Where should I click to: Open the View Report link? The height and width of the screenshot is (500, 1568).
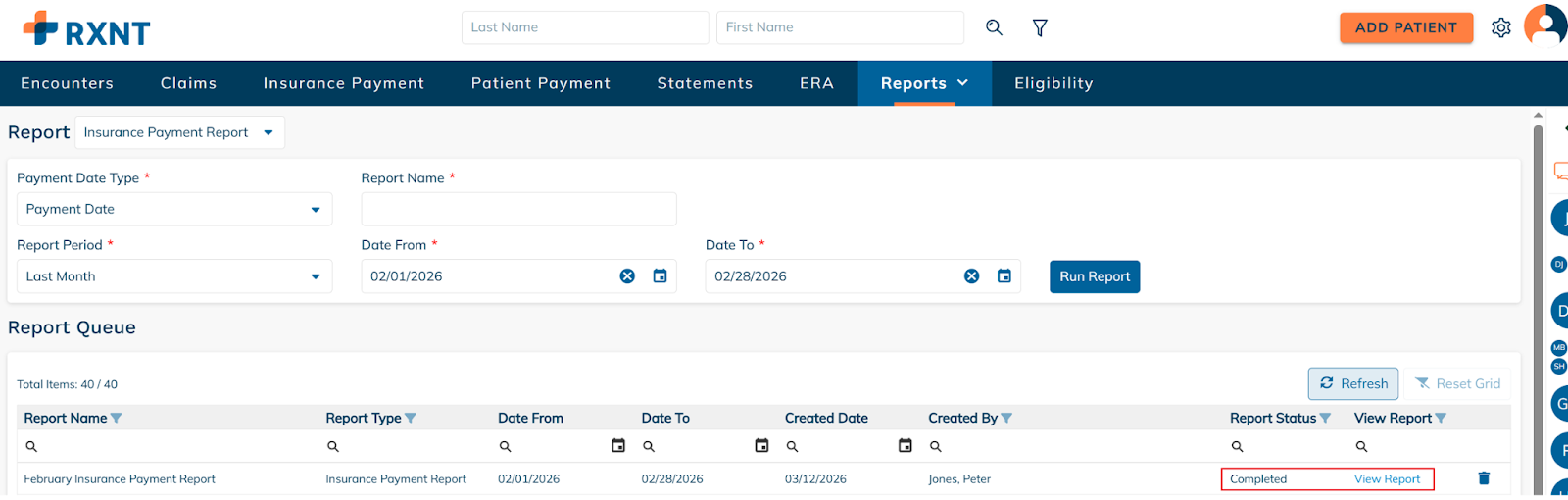coord(1387,479)
